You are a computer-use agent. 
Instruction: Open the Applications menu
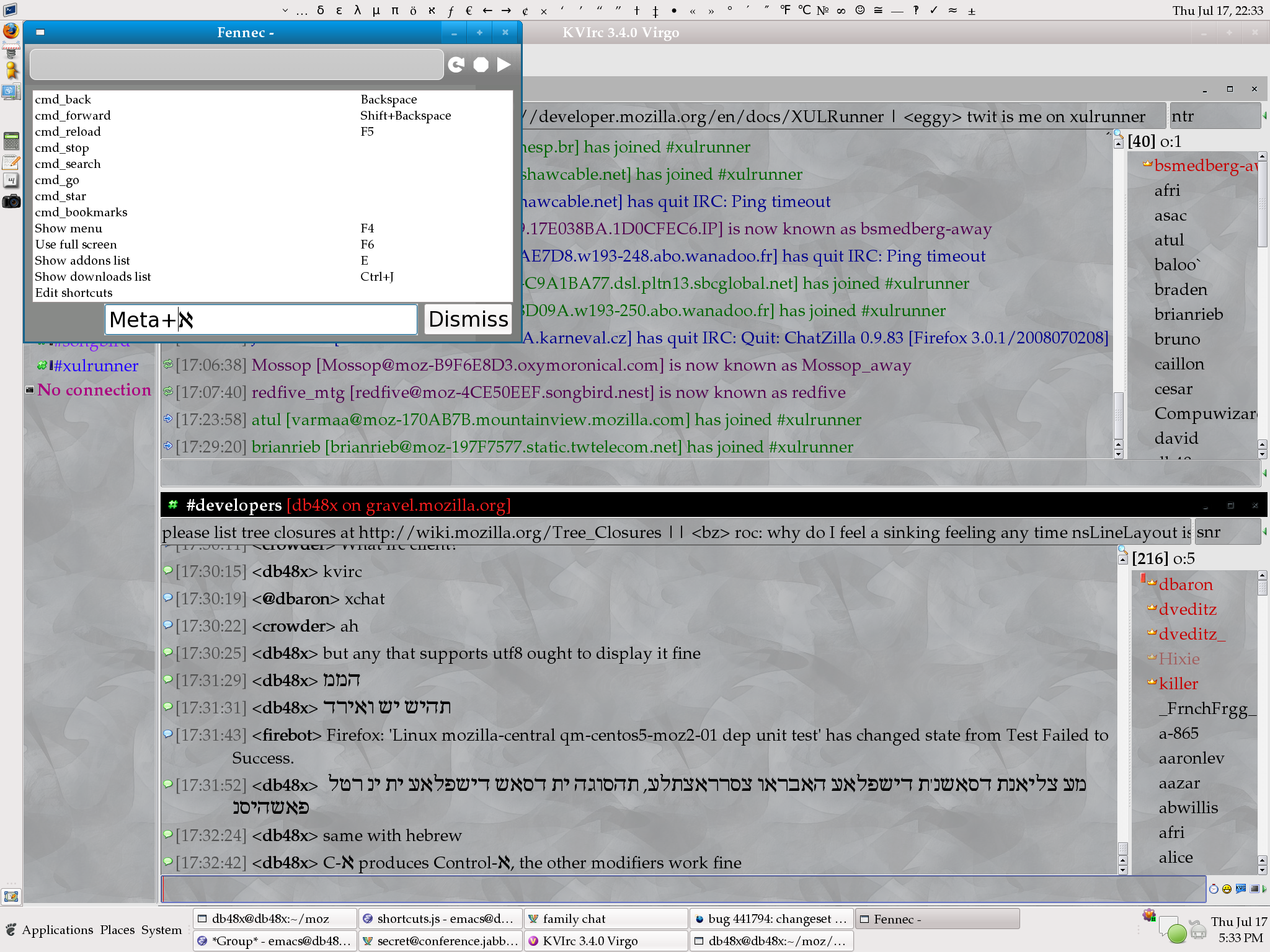[x=57, y=930]
